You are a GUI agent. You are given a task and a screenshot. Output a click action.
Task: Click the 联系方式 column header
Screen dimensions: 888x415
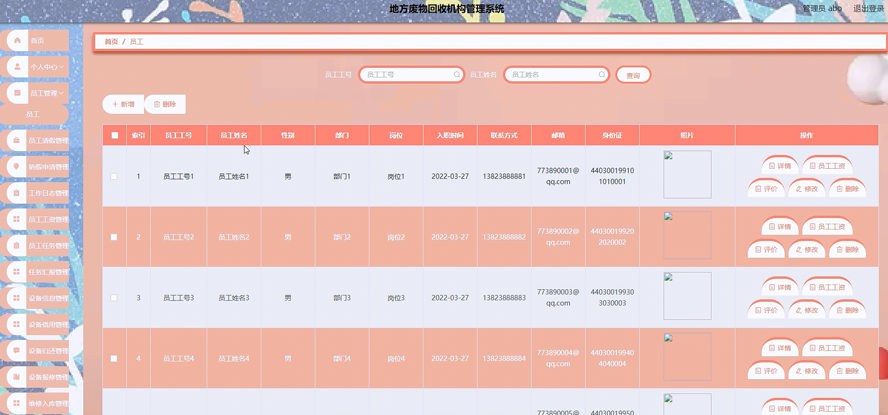(x=504, y=135)
